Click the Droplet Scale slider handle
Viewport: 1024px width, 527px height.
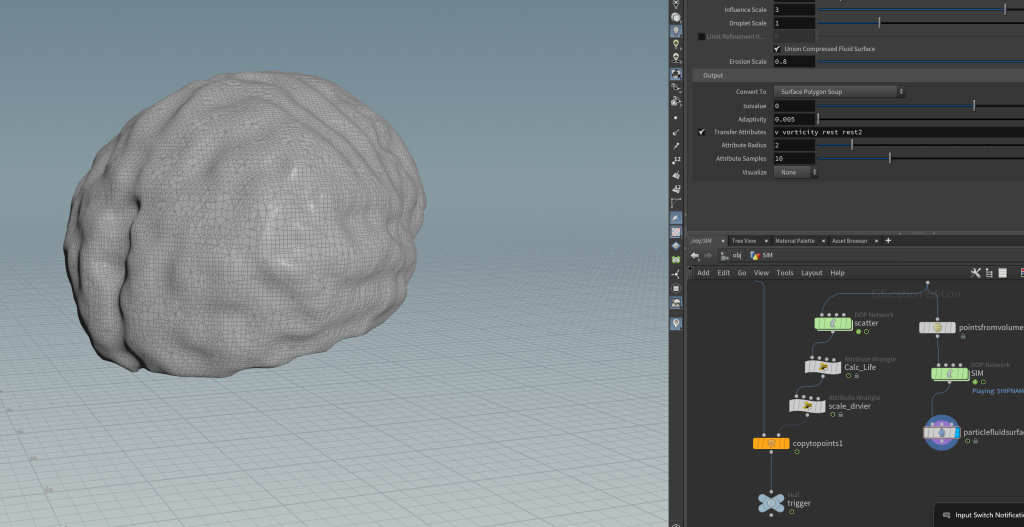(879, 23)
